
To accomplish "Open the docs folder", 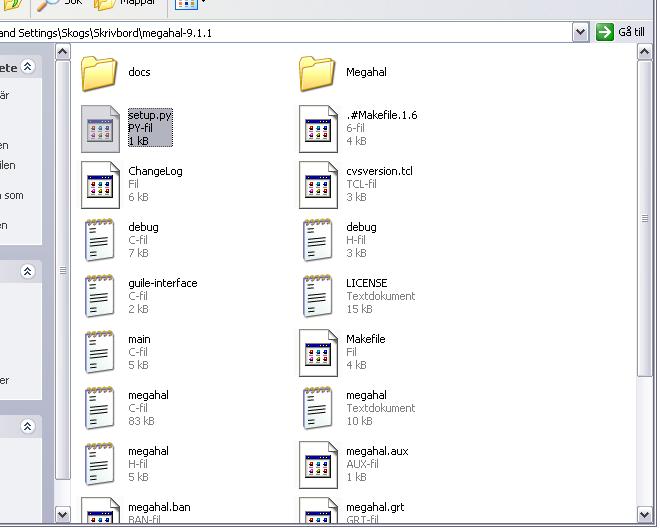I will click(99, 74).
